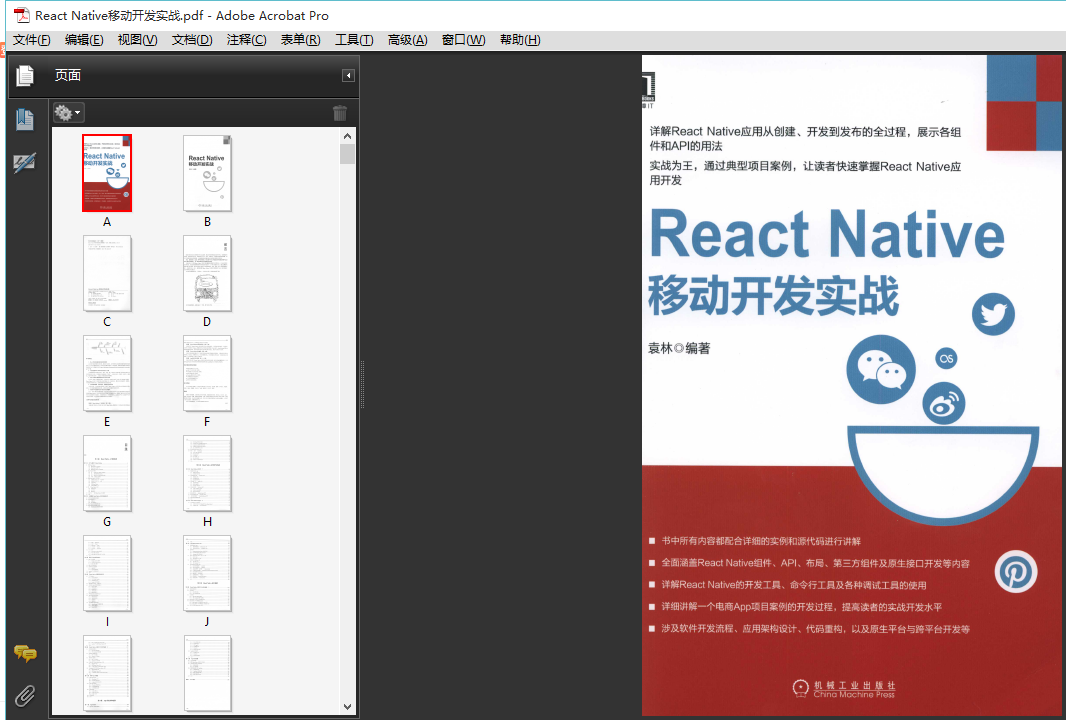Click the scroll up arrow in thumbnails list
This screenshot has width=1066, height=720.
pos(347,136)
